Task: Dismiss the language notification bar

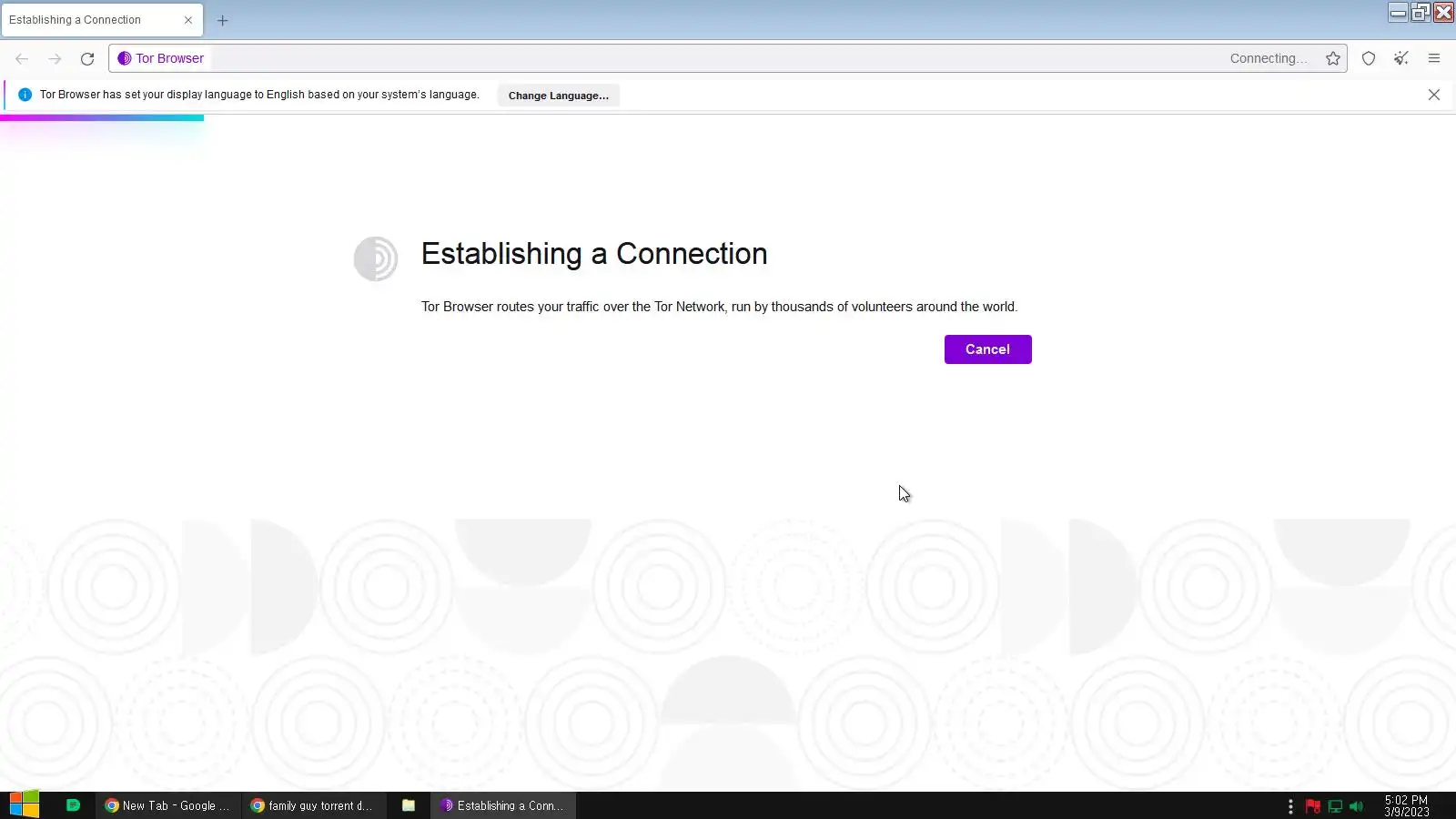Action: [1434, 95]
